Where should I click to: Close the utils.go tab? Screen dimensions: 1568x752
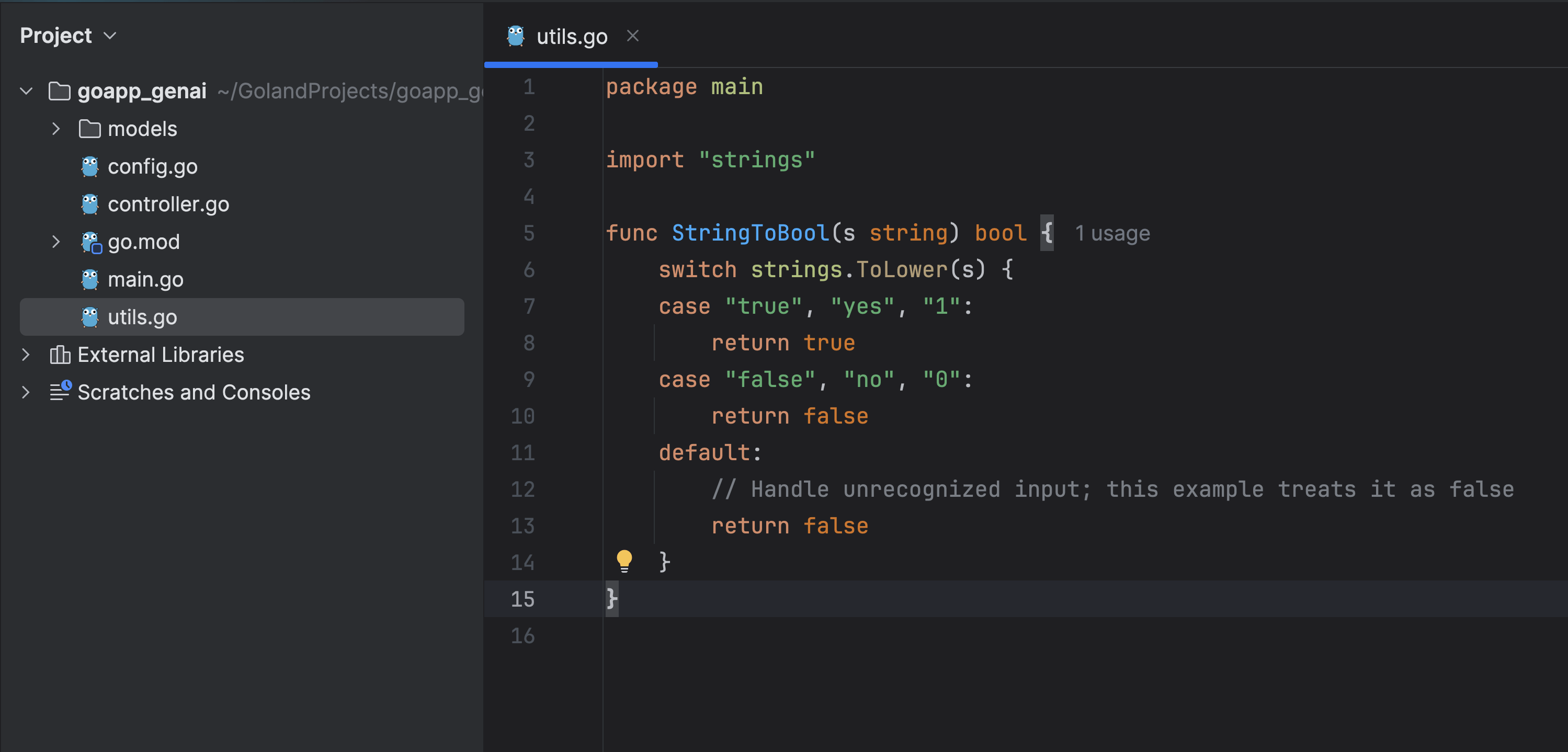click(x=632, y=37)
